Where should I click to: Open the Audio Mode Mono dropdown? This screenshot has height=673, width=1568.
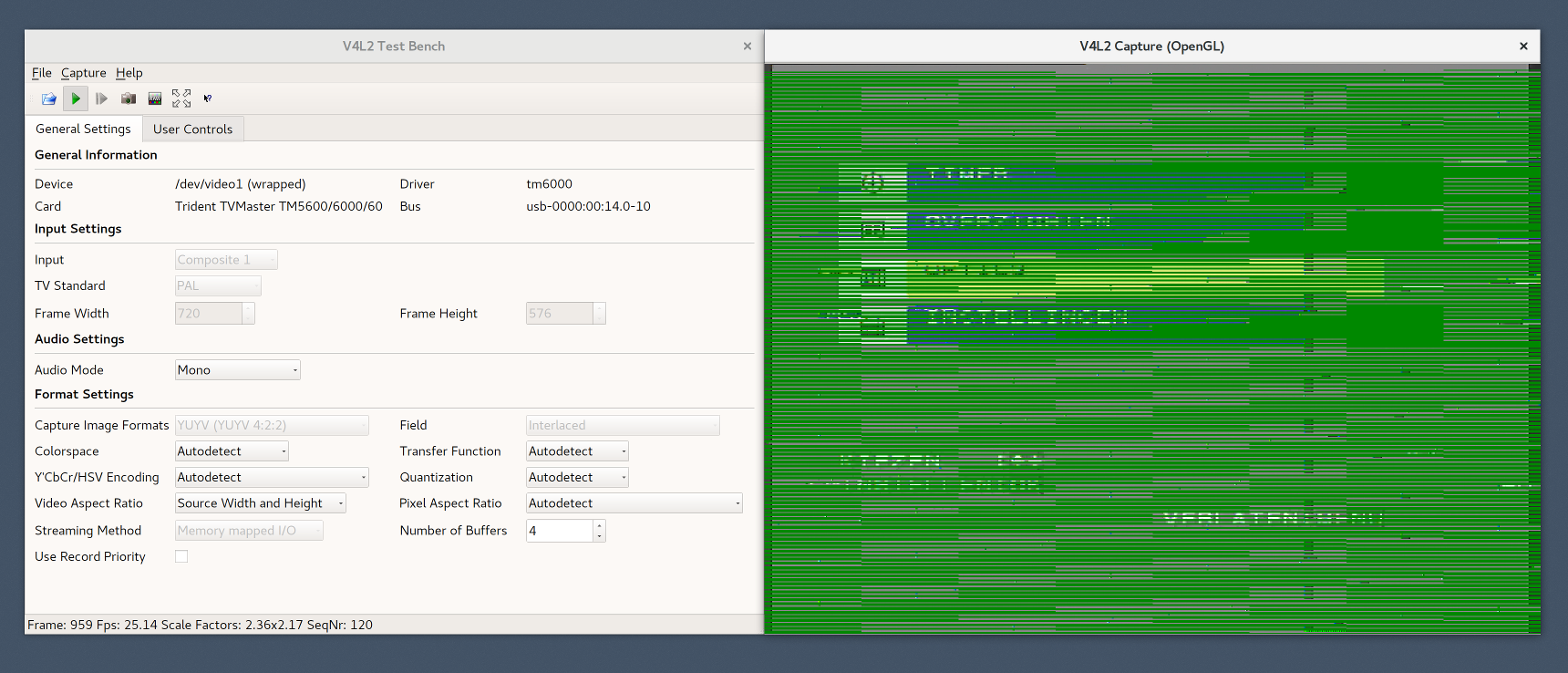pyautogui.click(x=238, y=370)
